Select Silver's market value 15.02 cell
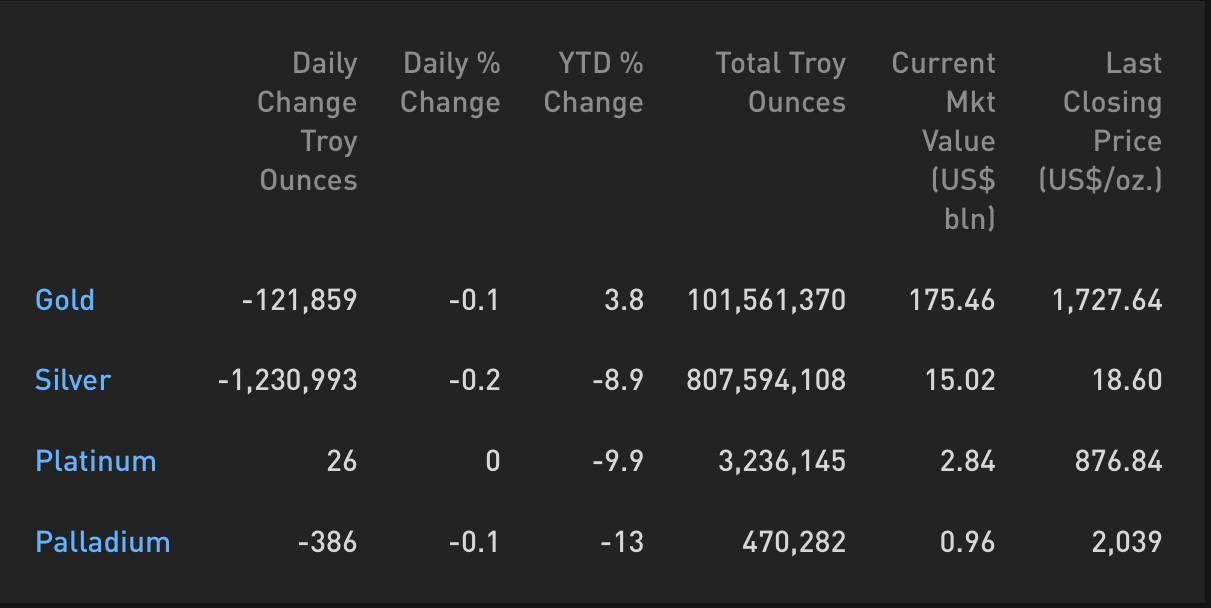Viewport: 1211px width, 608px height. [960, 380]
